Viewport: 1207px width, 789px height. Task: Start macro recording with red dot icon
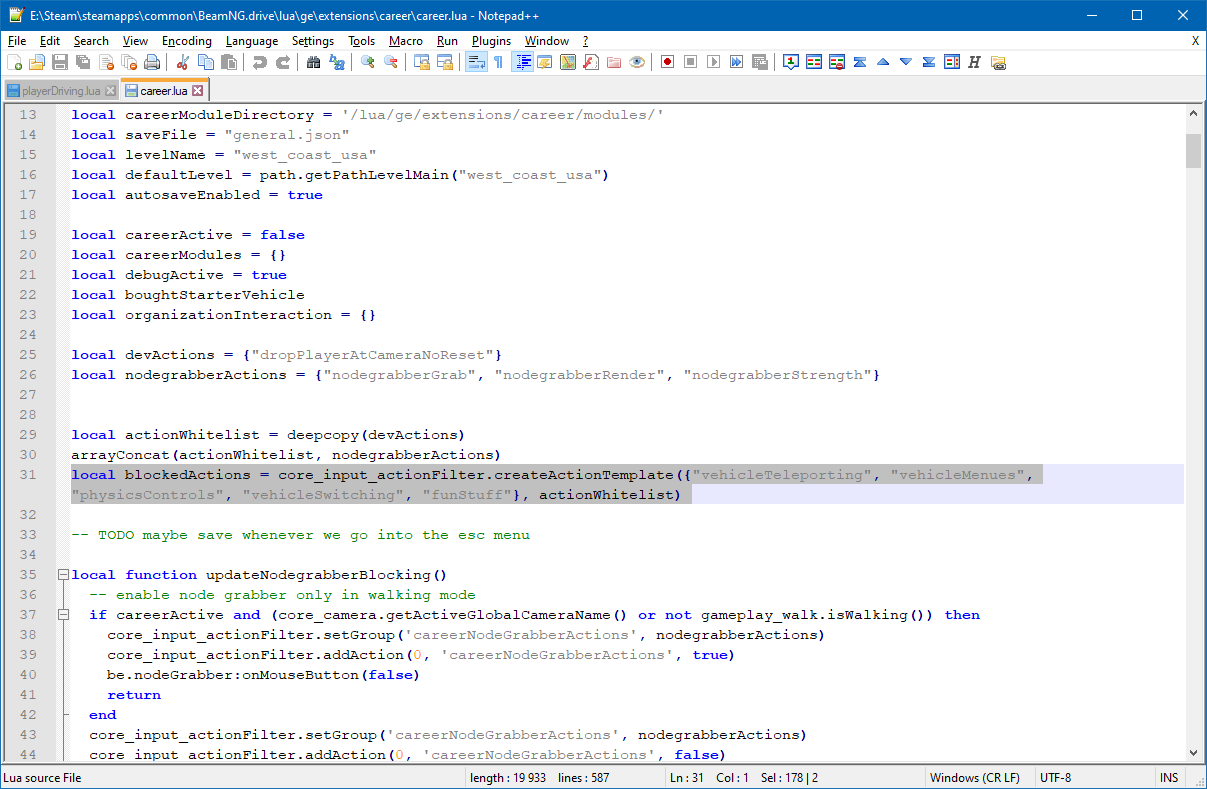click(x=667, y=62)
